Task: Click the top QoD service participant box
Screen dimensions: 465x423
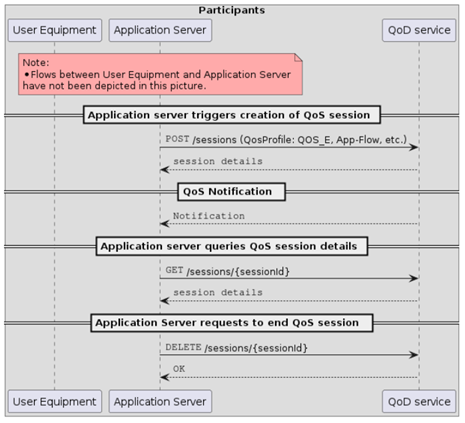Action: pos(419,30)
